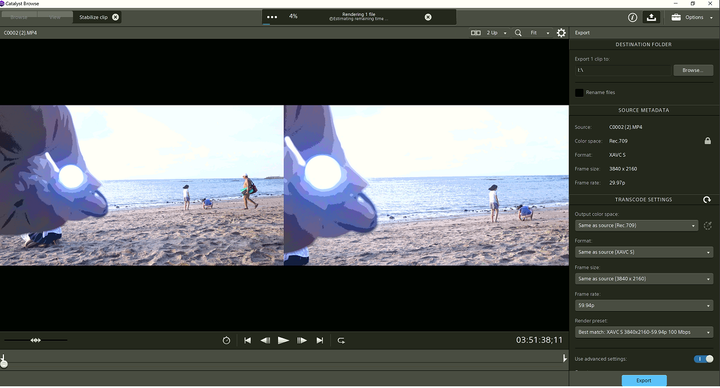Screen dimensions: 720x388
Task: Open the video preview settings gear
Action: [561, 33]
